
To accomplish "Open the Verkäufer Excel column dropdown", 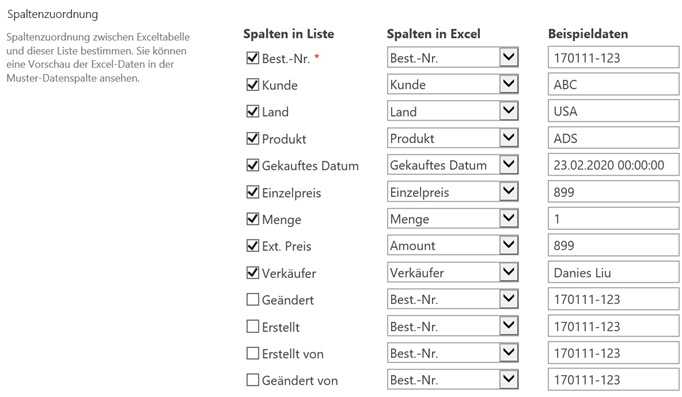I will 452,273.
